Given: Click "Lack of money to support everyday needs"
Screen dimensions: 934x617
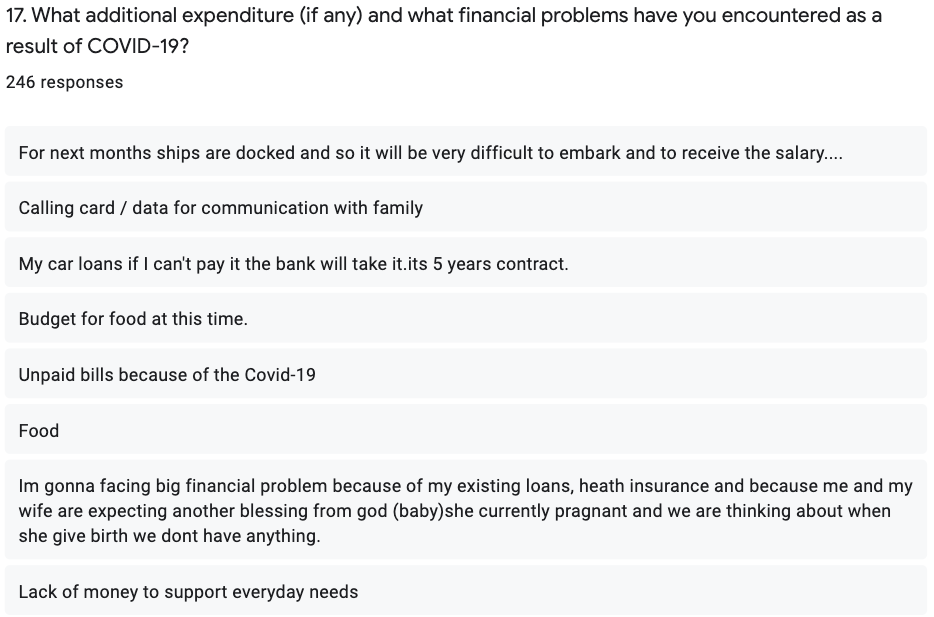Looking at the screenshot, I should pyautogui.click(x=188, y=592).
